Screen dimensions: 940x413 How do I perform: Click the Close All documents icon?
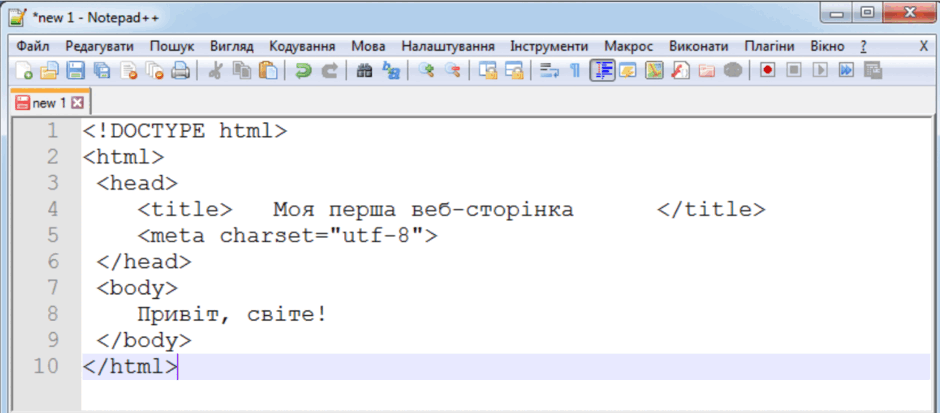coord(155,71)
